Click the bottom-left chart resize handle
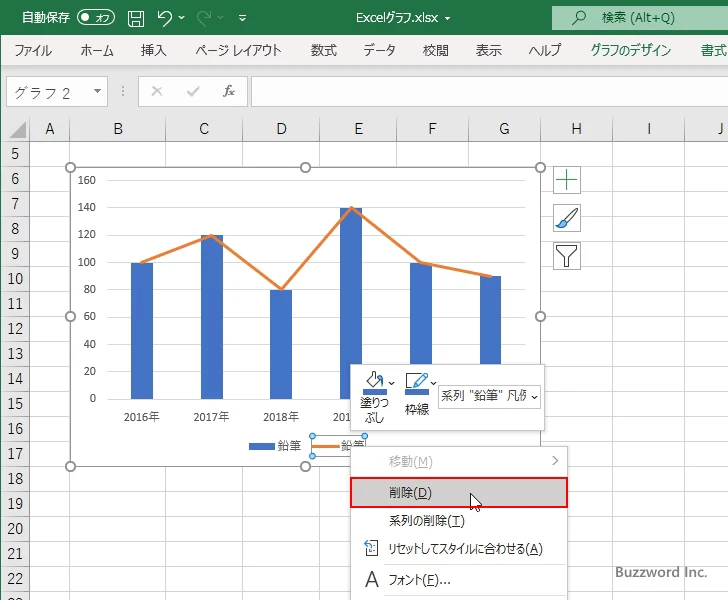Image resolution: width=728 pixels, height=600 pixels. [x=70, y=466]
